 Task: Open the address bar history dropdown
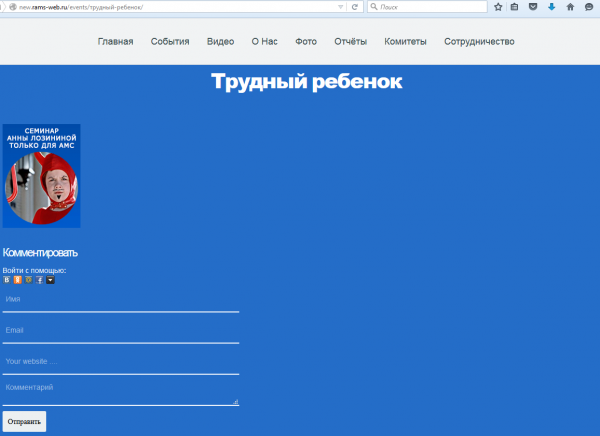coord(341,7)
